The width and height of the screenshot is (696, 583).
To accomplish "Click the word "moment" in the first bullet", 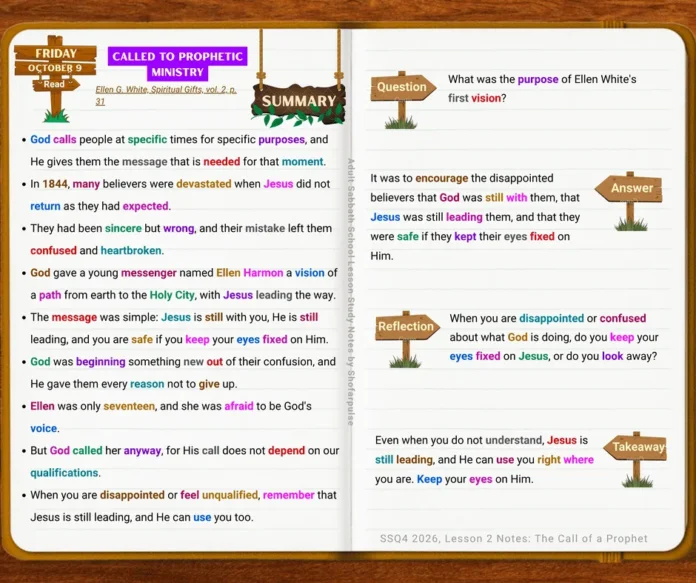I will pyautogui.click(x=303, y=162).
